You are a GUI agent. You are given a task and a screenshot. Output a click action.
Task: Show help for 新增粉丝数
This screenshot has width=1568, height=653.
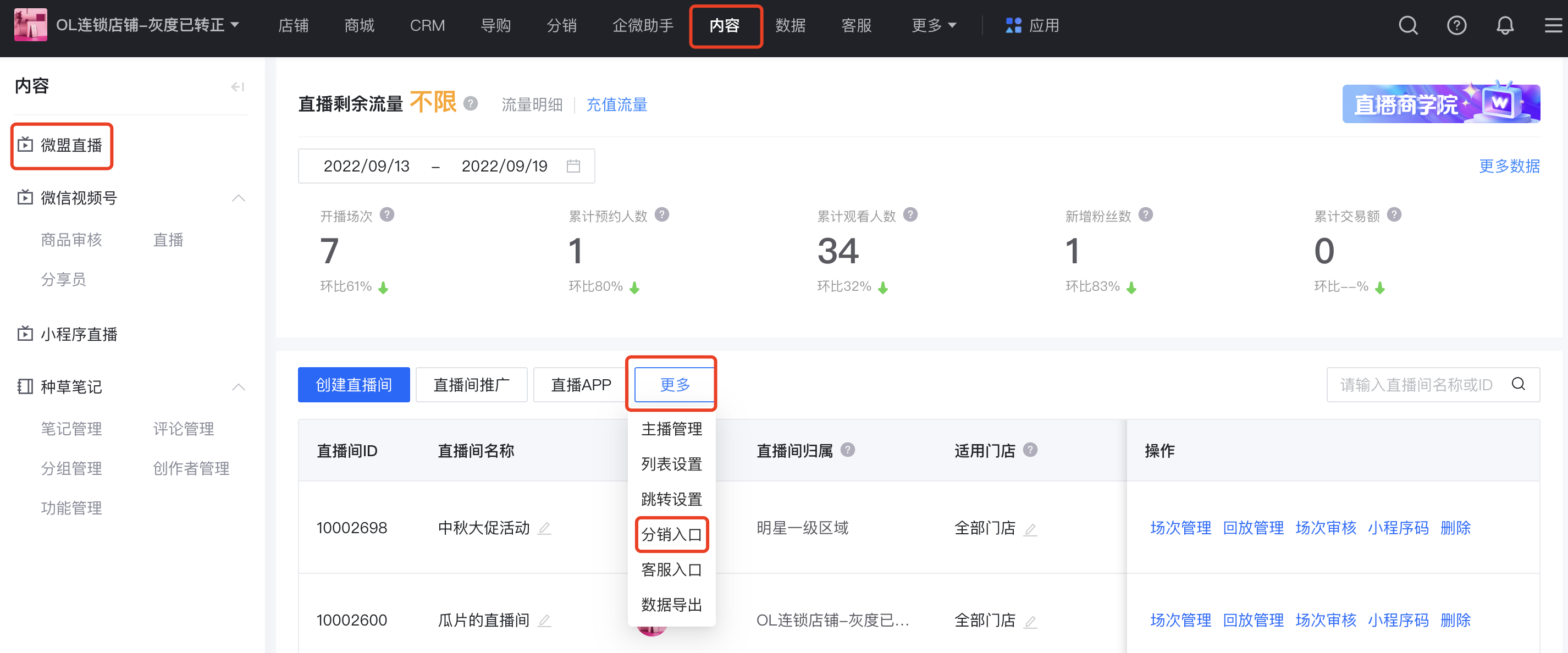coord(1145,215)
